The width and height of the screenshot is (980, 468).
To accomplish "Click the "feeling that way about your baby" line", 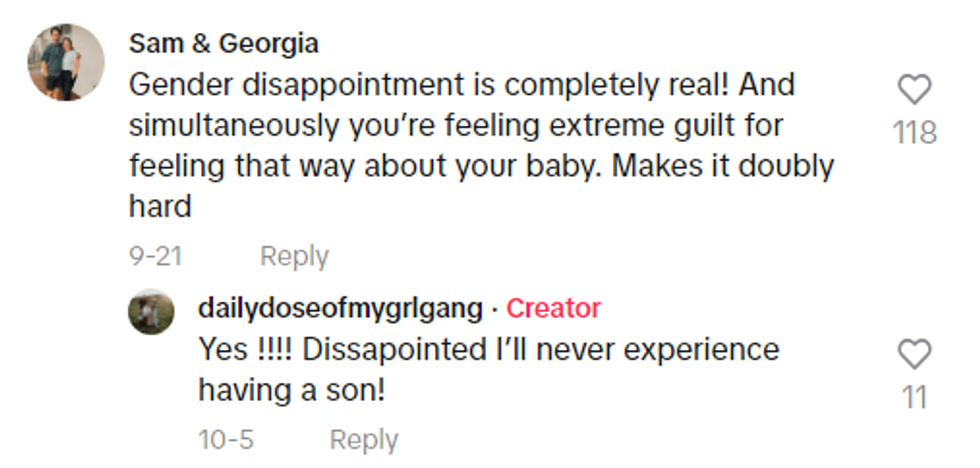I will pos(363,166).
